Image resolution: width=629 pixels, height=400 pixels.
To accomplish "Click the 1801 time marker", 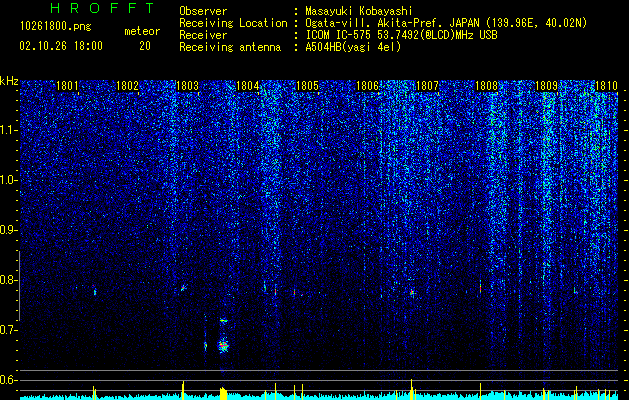I will coord(67,86).
